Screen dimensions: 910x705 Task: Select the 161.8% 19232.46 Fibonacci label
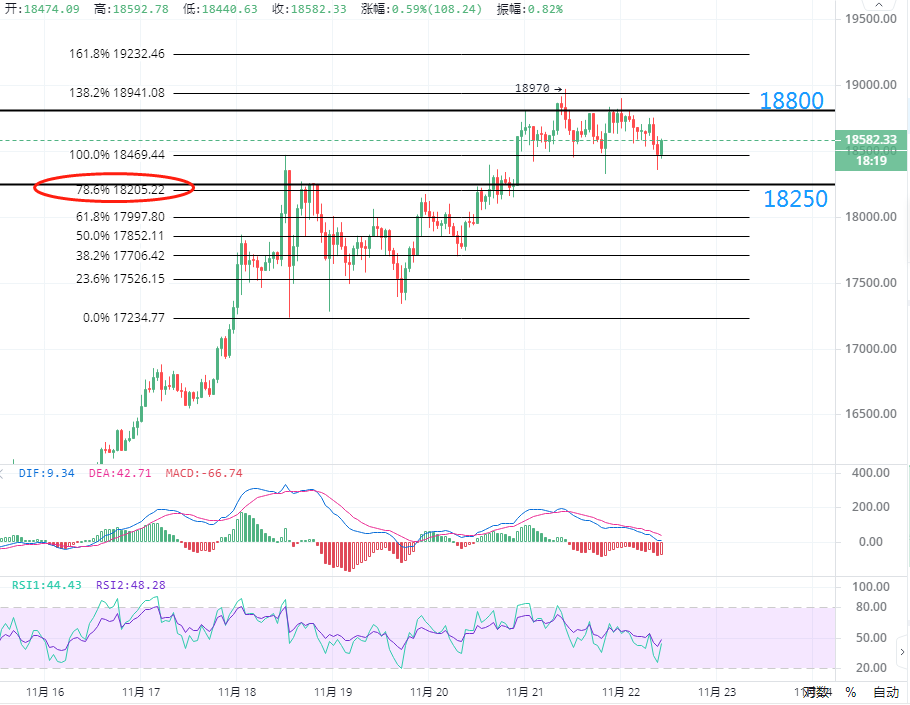pyautogui.click(x=117, y=54)
